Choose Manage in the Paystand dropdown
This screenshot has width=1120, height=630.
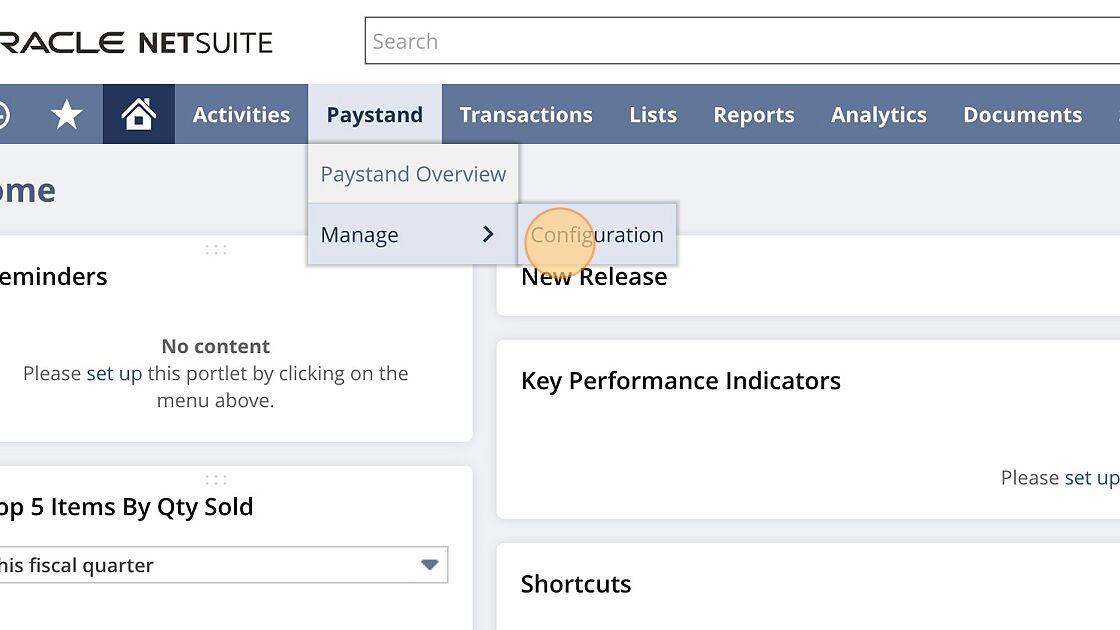click(413, 234)
